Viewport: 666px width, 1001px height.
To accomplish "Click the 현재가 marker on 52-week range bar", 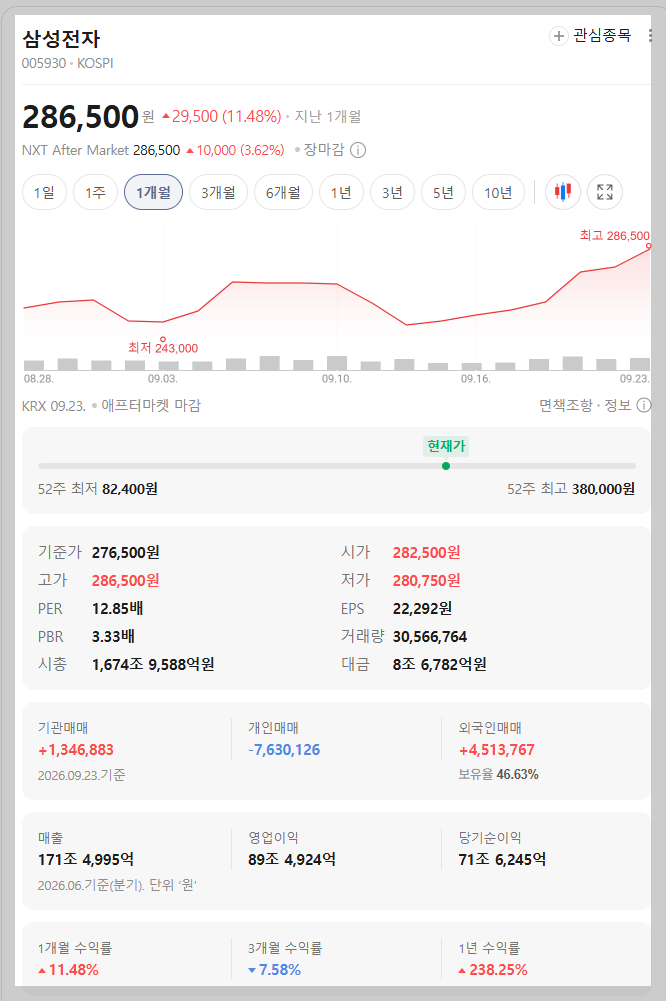I will point(446,466).
